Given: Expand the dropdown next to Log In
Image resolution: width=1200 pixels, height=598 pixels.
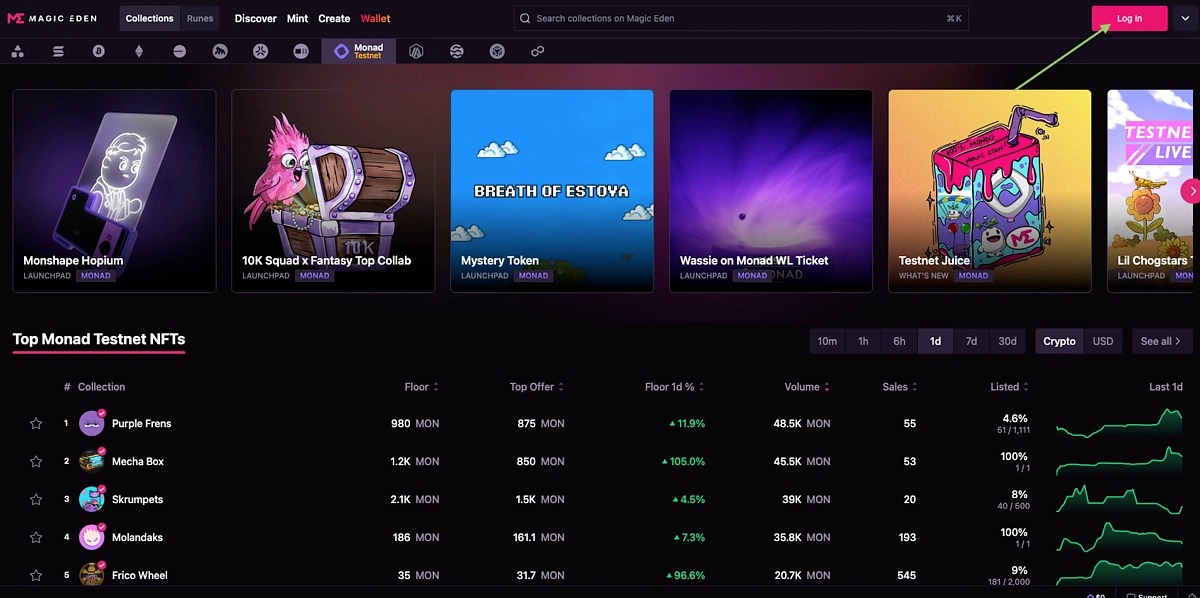Looking at the screenshot, I should pos(1185,18).
